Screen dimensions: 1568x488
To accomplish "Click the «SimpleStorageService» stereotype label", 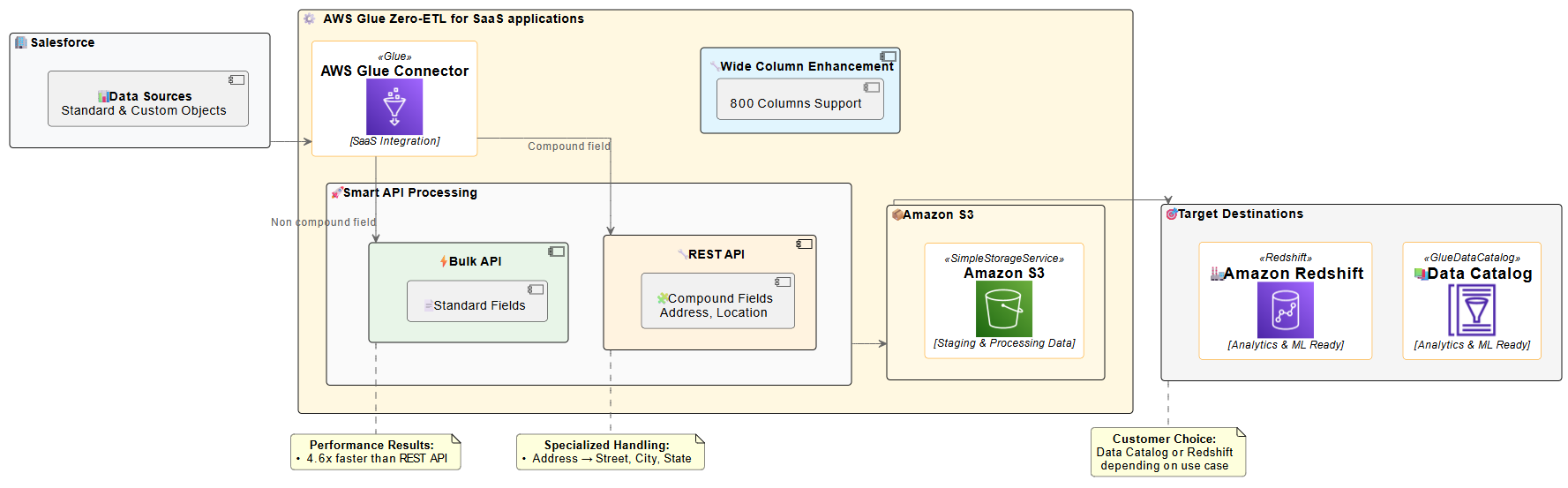I will (x=1004, y=259).
